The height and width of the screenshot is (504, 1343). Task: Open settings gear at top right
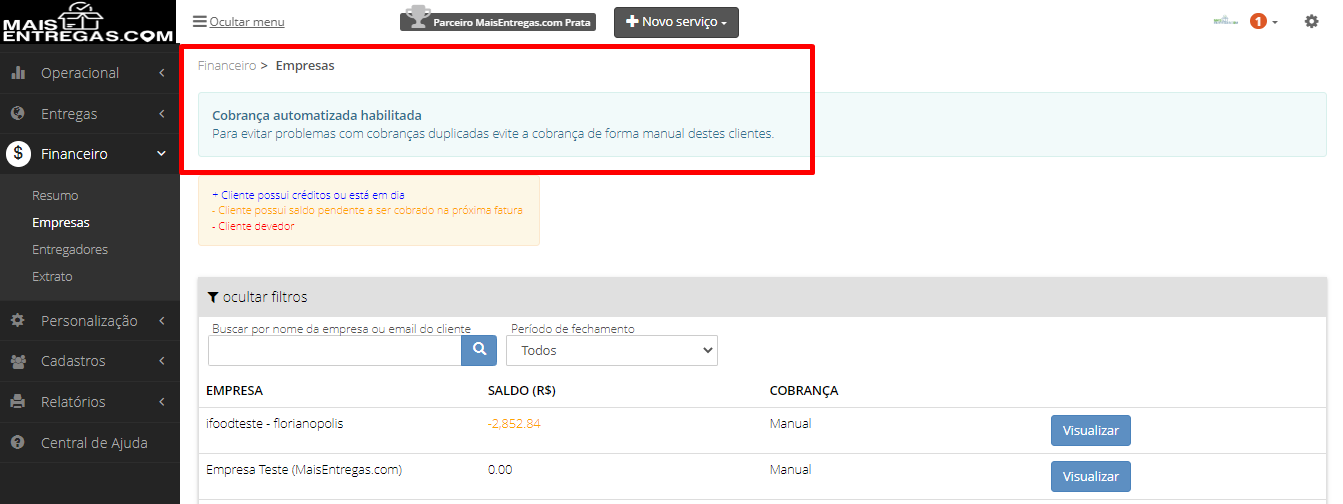(1312, 21)
